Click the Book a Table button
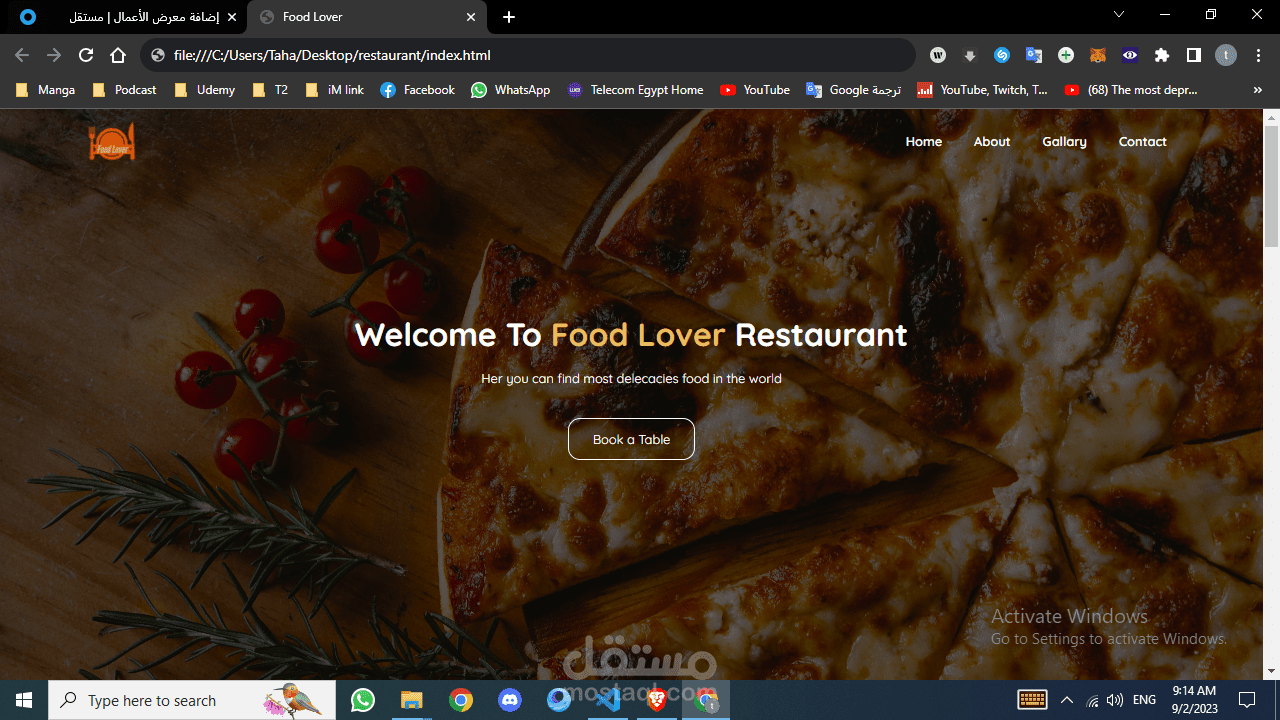 (631, 439)
